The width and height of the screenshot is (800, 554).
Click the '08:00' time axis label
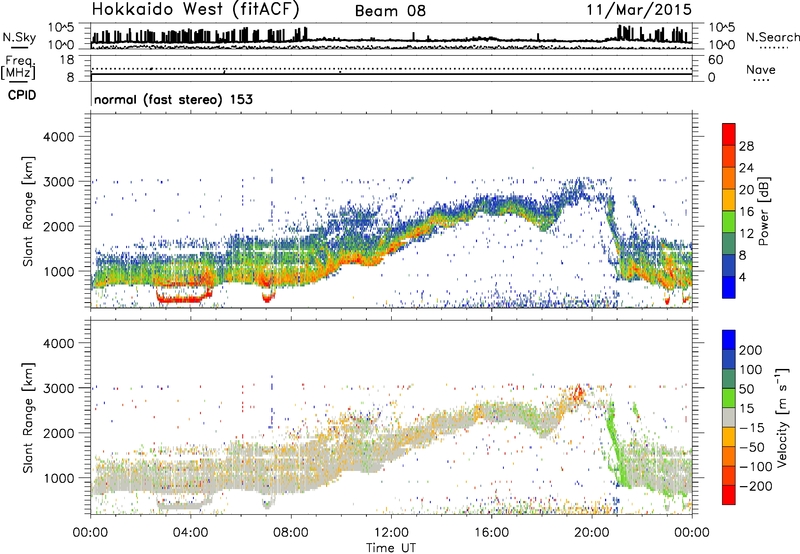(x=290, y=533)
